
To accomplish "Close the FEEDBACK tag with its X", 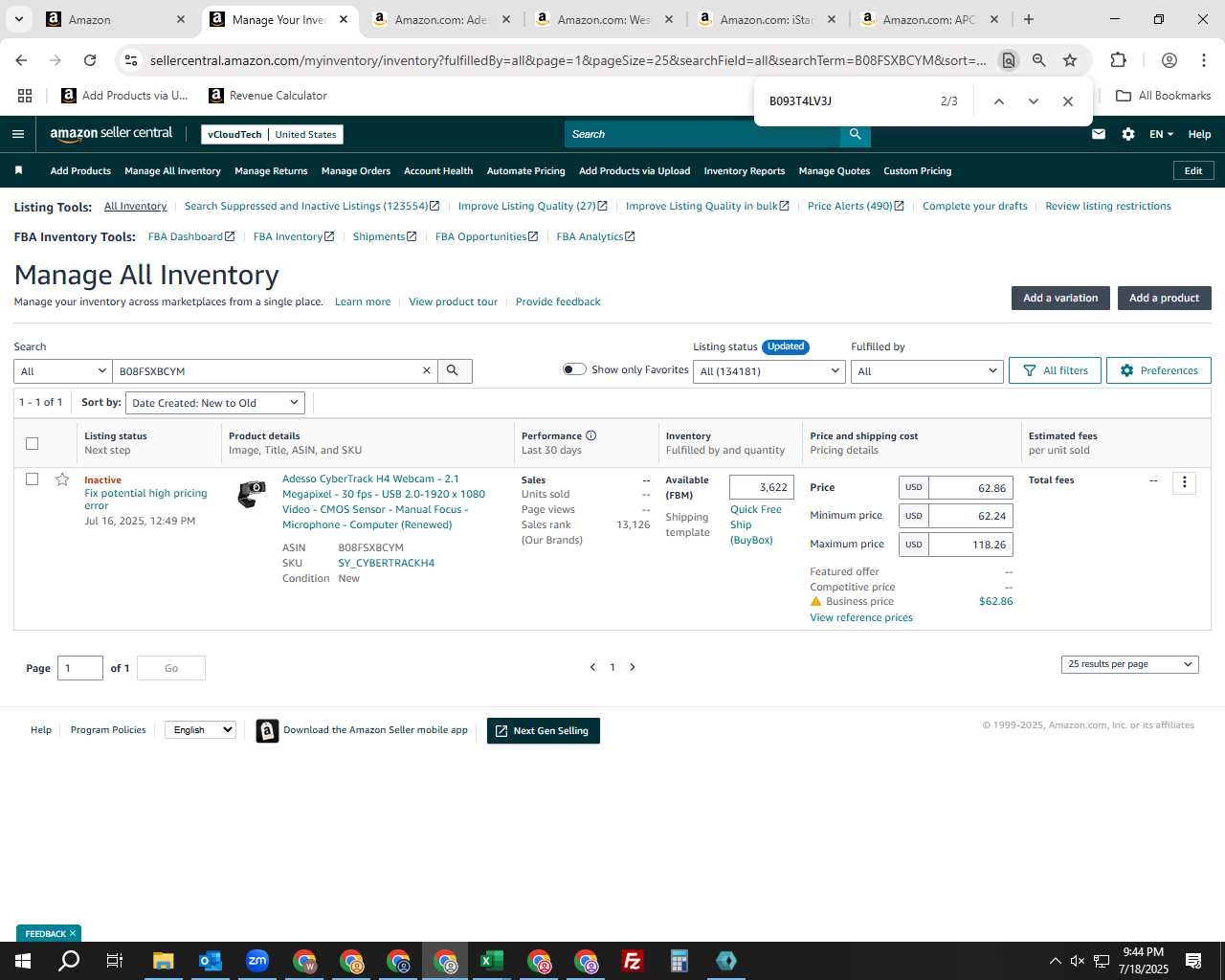I will (72, 933).
